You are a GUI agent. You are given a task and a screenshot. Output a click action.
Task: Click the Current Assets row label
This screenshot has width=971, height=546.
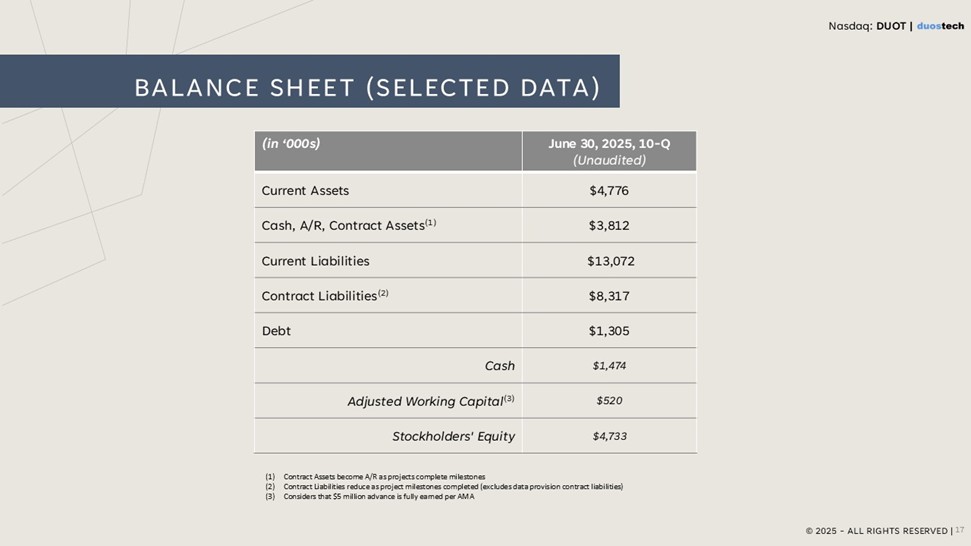pyautogui.click(x=305, y=191)
